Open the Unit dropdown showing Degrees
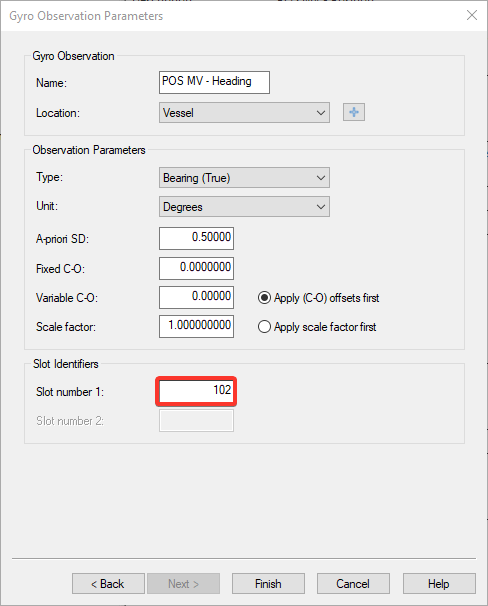This screenshot has height=606, width=488. click(244, 207)
